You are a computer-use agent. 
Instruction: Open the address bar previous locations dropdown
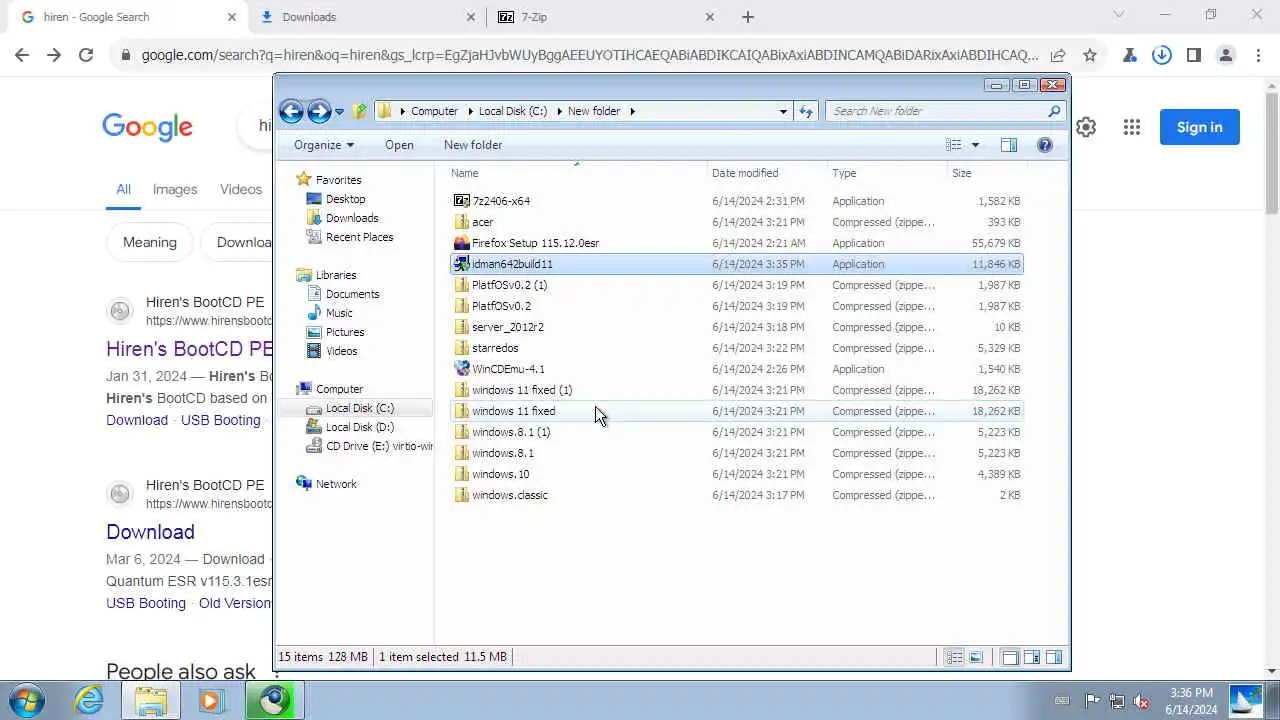783,111
